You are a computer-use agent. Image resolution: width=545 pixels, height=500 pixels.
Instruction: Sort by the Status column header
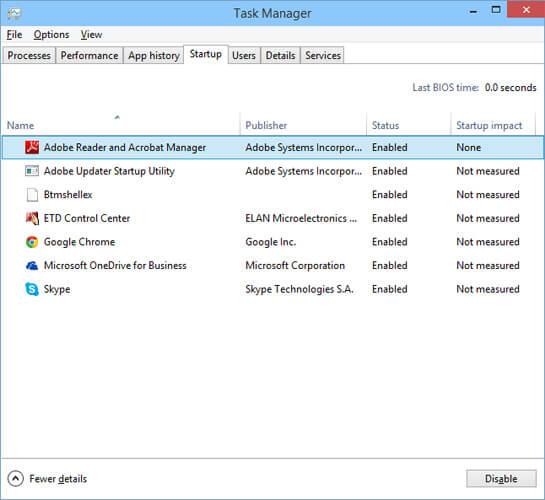(x=408, y=124)
